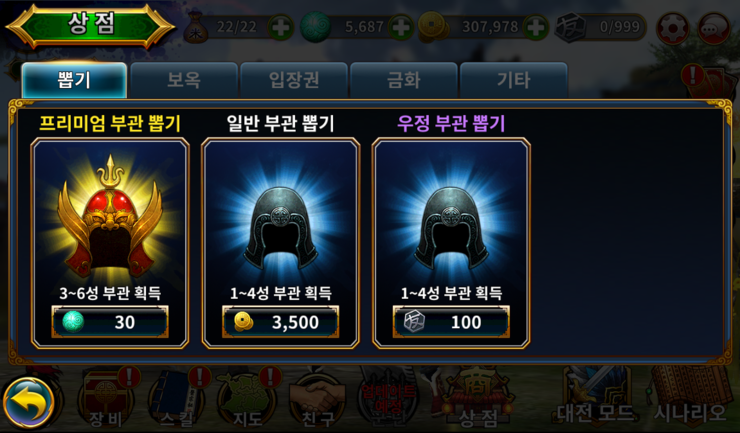Screen dimensions: 740x433
Task: Buy friendship draw for 100 points
Action: 451,322
